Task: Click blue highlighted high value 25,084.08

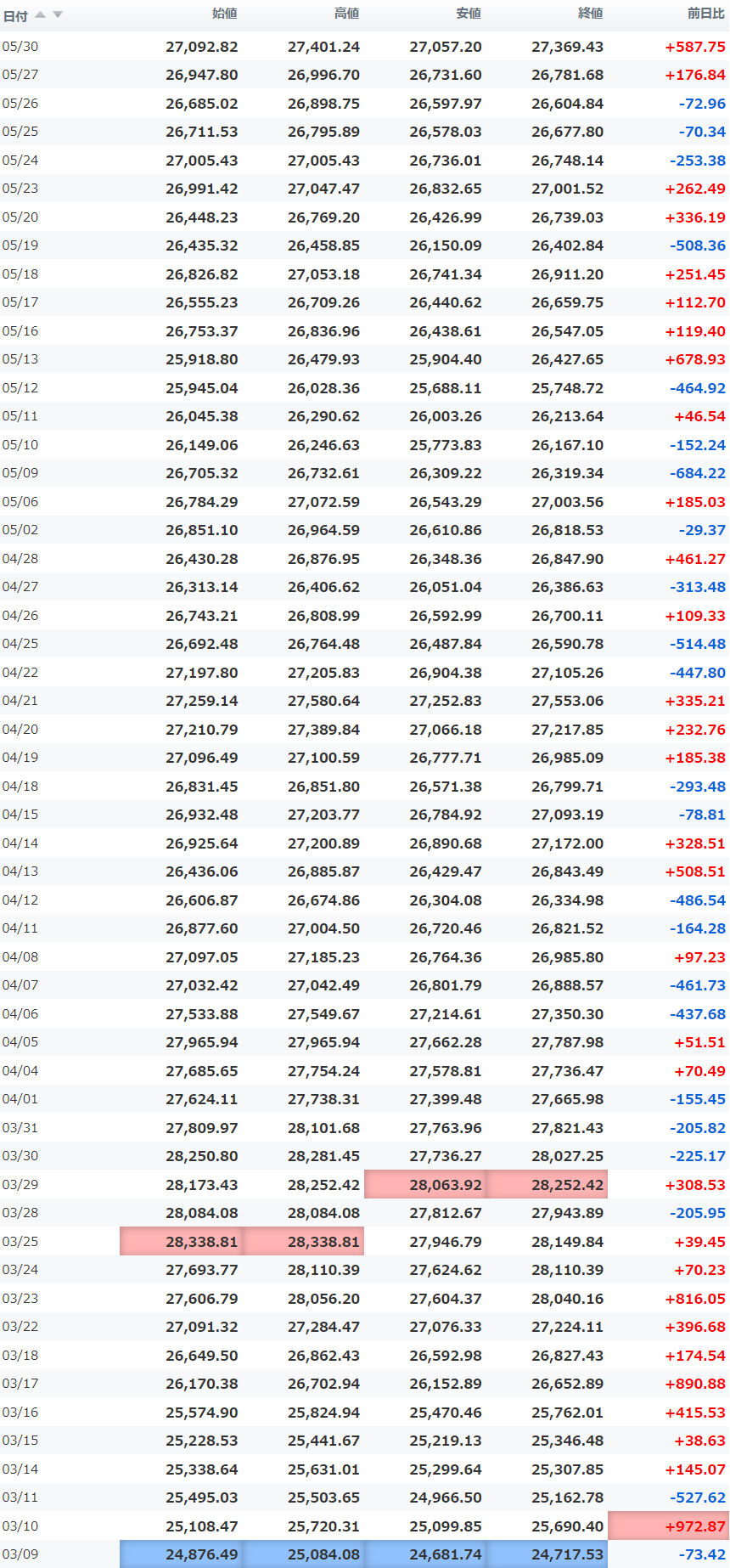Action: (303, 1554)
